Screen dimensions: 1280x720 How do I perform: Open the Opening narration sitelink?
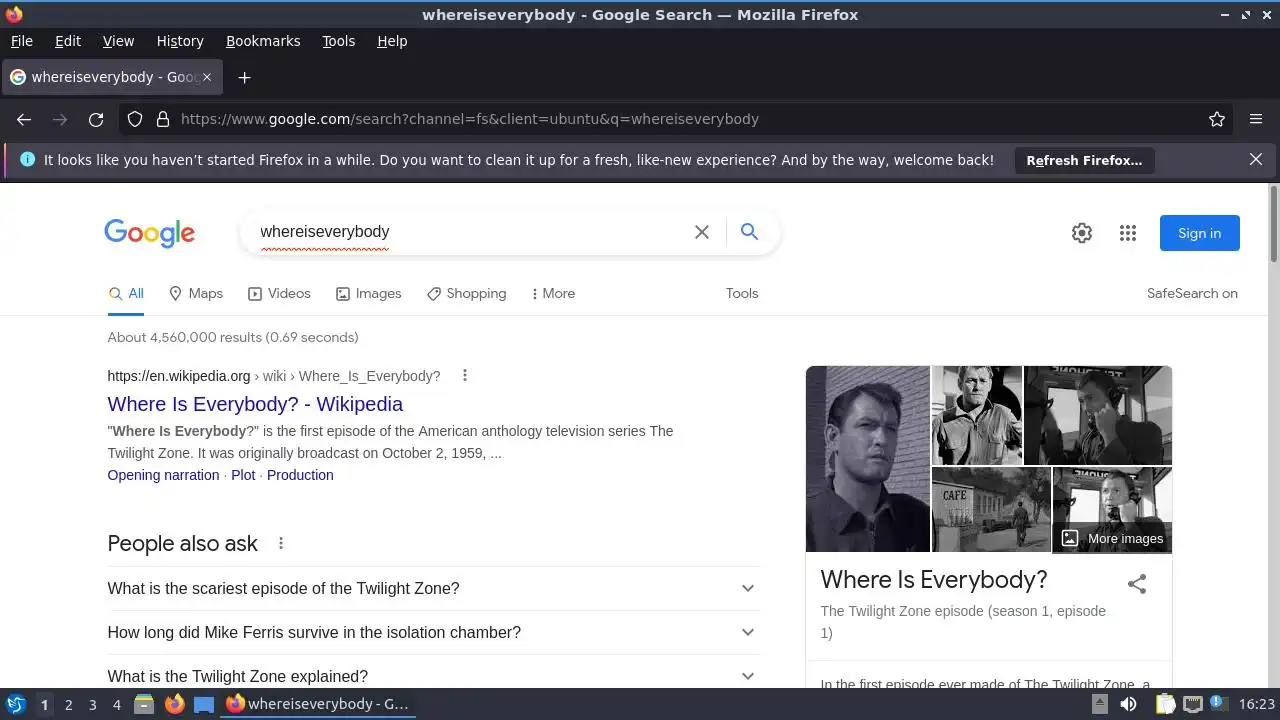(x=163, y=475)
